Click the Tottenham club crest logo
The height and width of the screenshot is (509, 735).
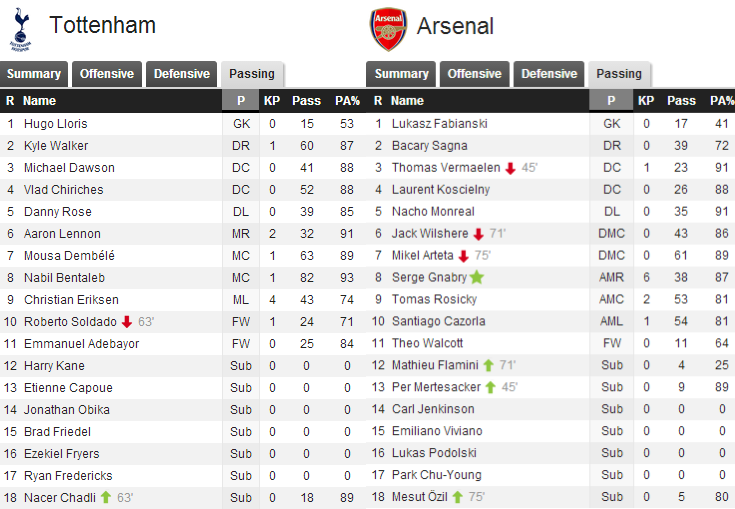tap(21, 30)
